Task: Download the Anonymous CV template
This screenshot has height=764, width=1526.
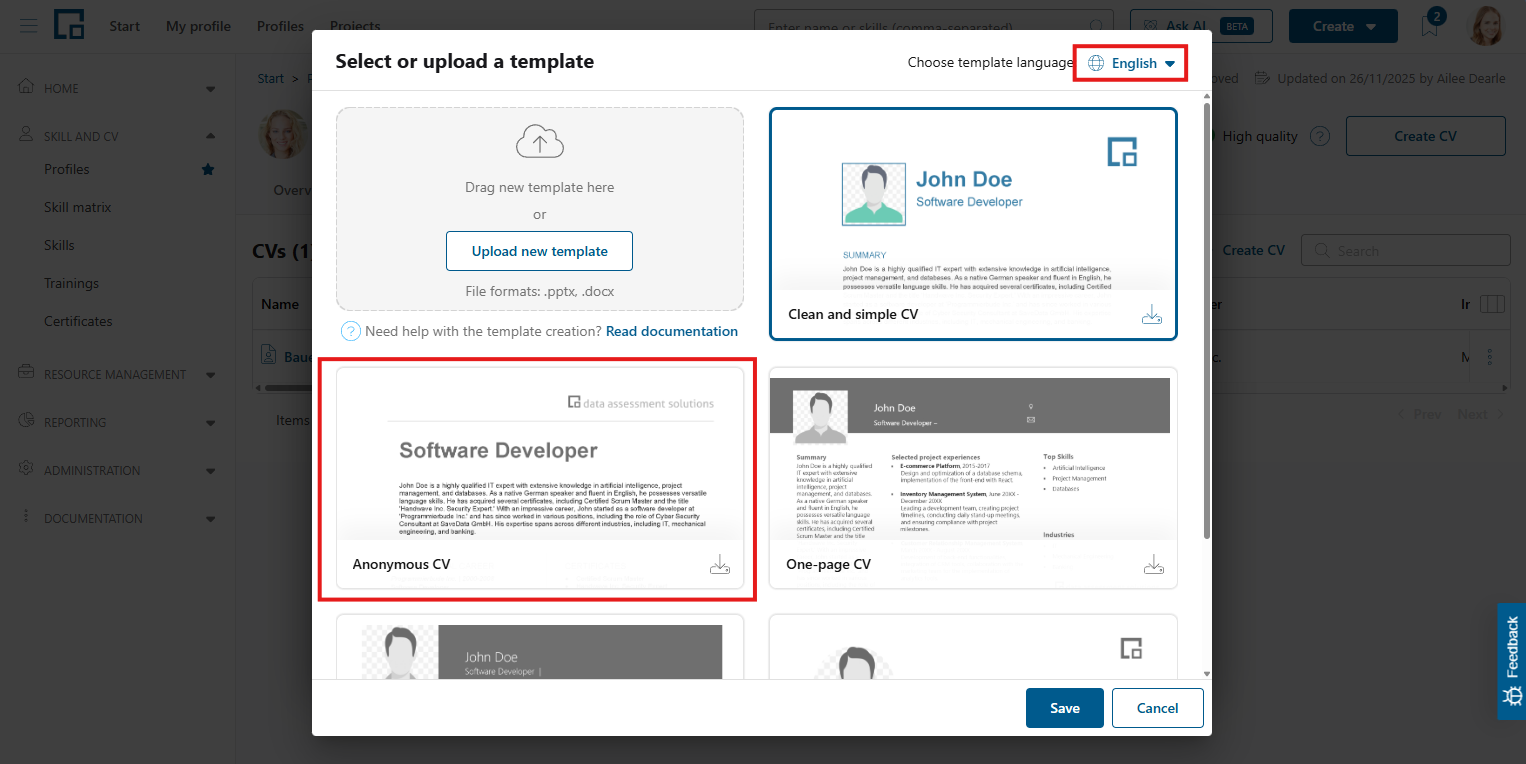Action: tap(720, 564)
